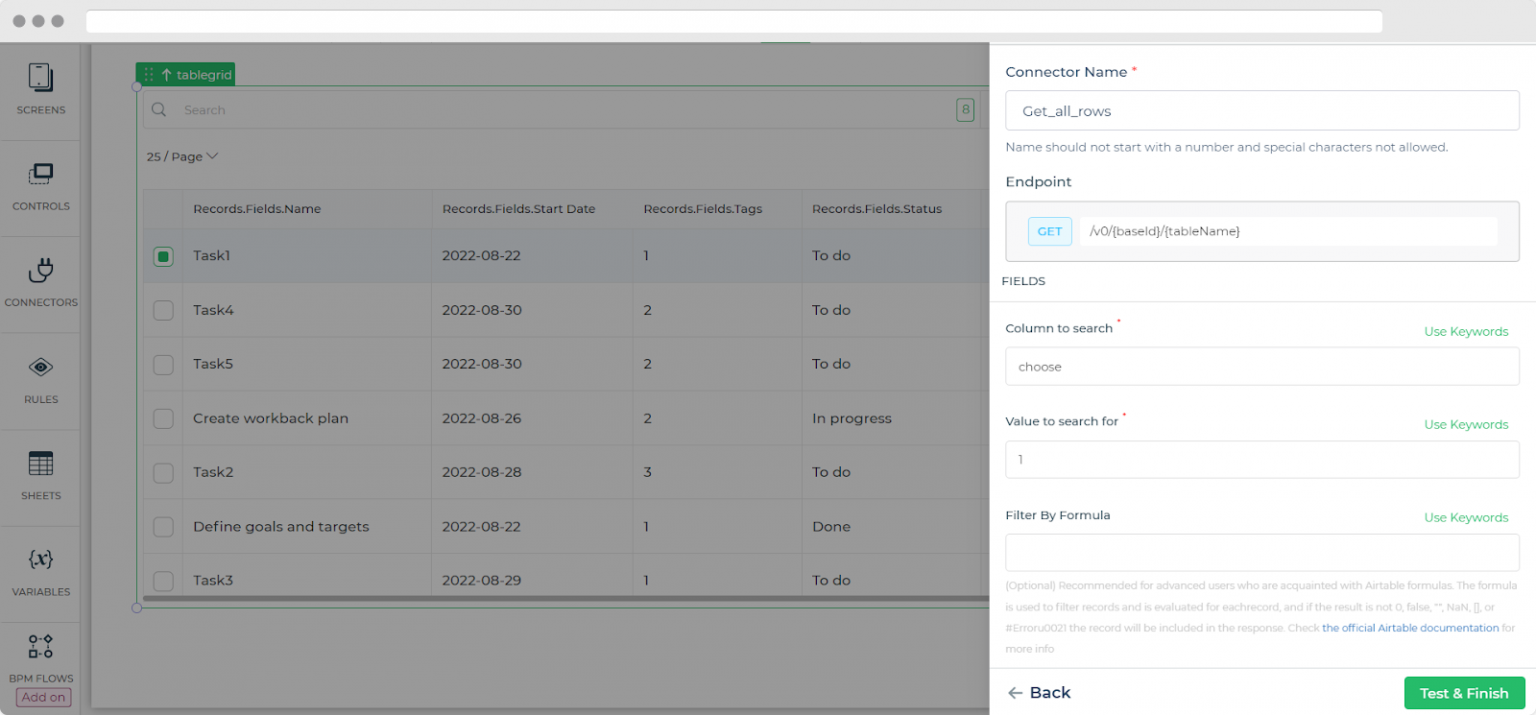Open the Connectors panel
The width and height of the screenshot is (1536, 715).
click(40, 281)
